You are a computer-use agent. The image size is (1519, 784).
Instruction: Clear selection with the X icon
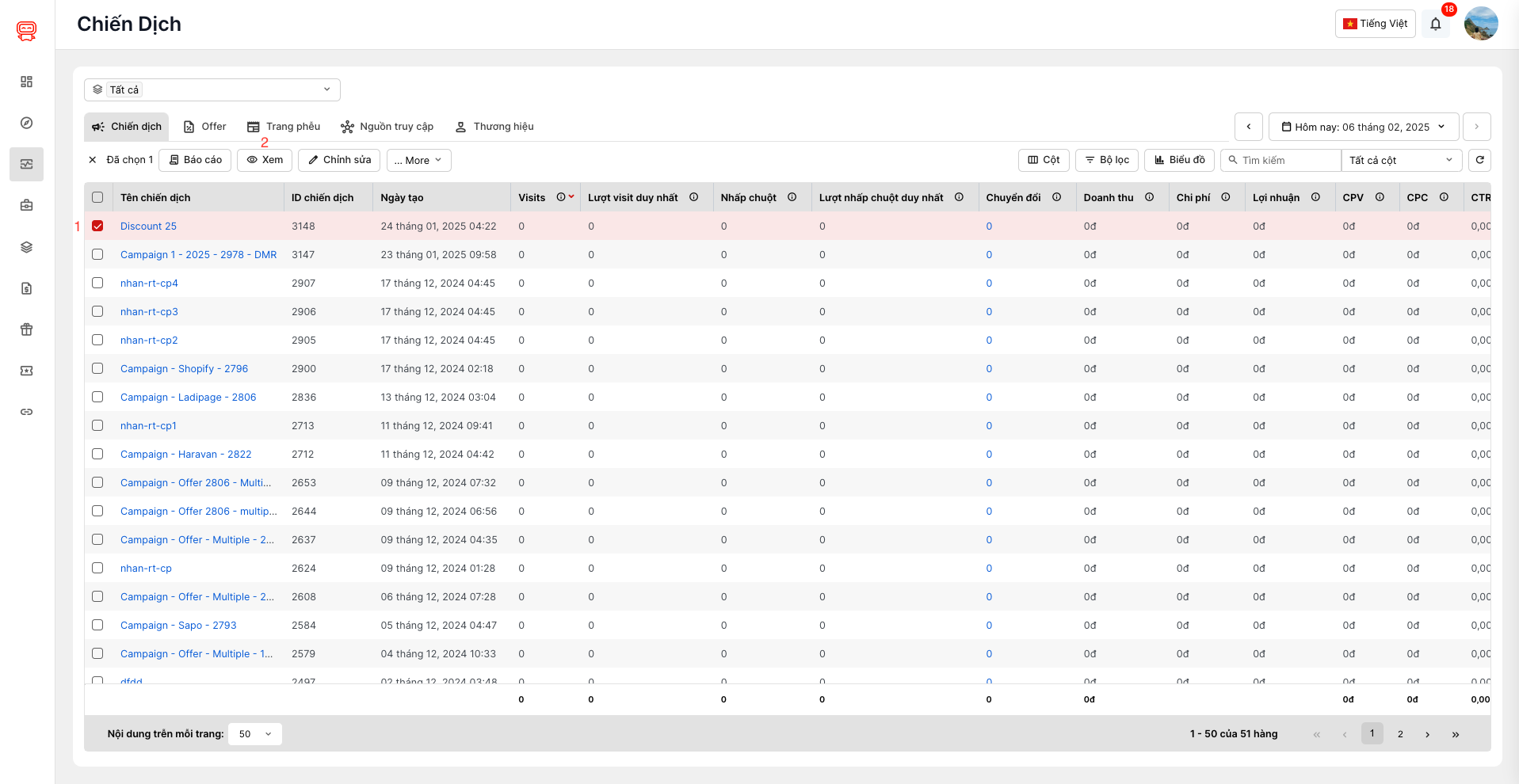(93, 160)
